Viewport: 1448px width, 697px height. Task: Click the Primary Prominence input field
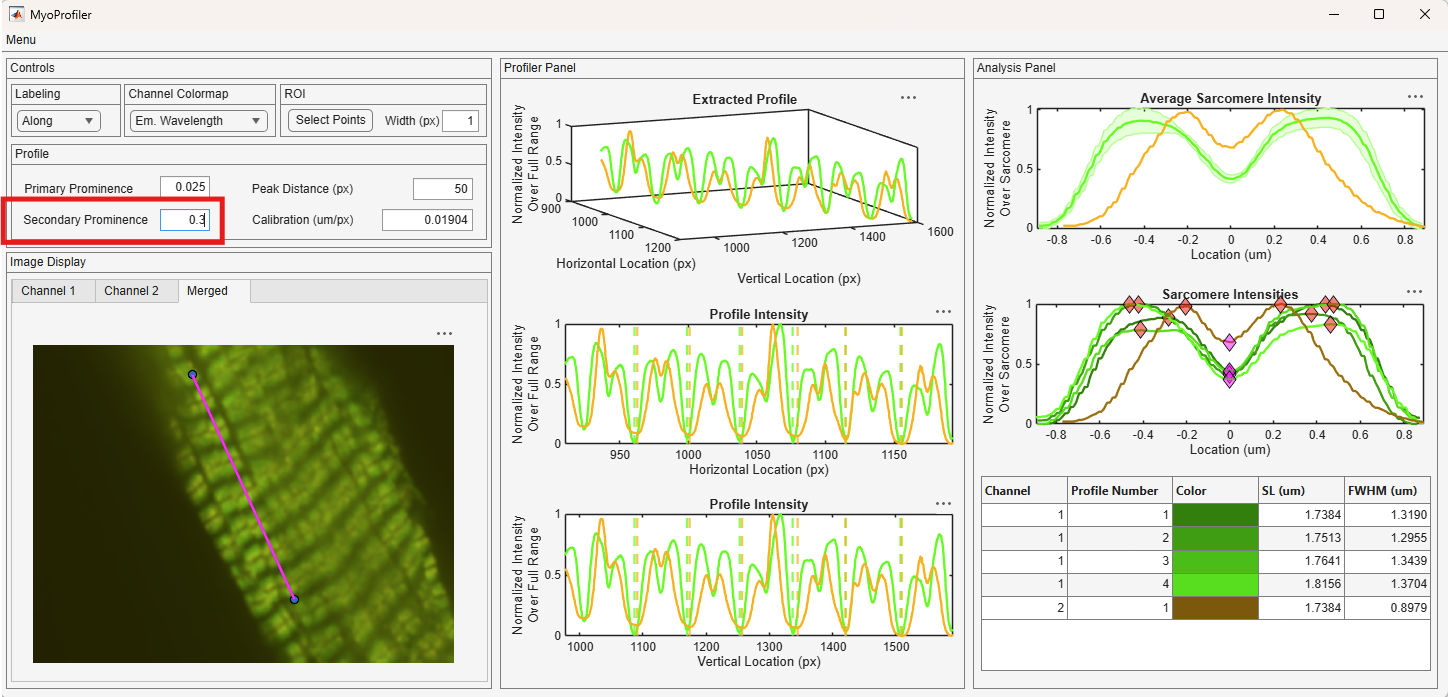pos(185,187)
